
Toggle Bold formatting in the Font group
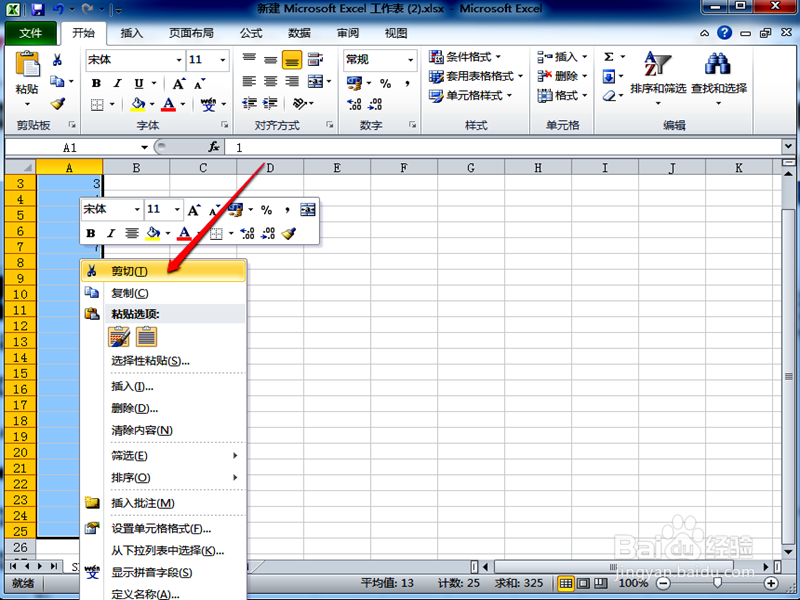click(97, 83)
